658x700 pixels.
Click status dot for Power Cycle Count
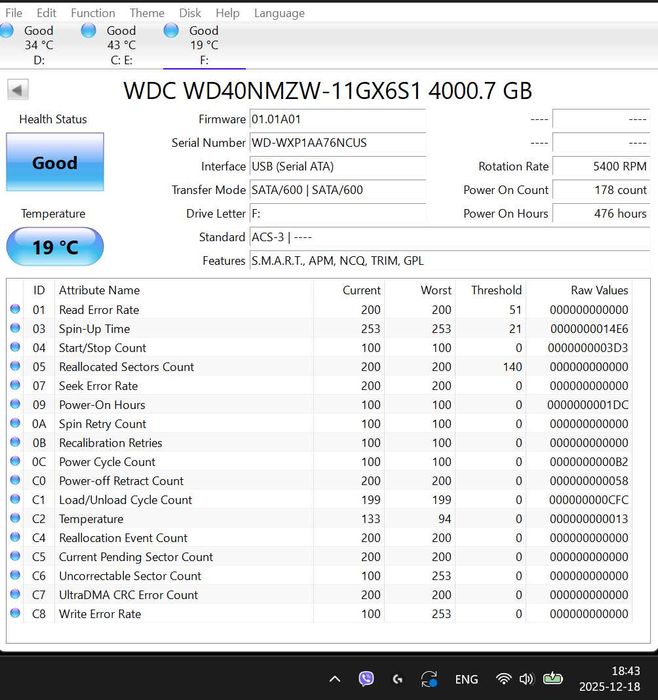(15, 461)
